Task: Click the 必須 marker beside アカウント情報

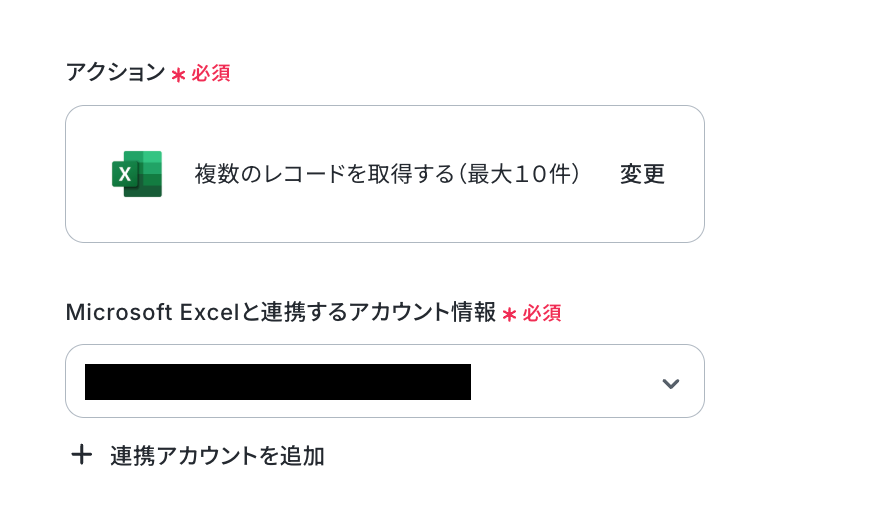Action: point(542,313)
